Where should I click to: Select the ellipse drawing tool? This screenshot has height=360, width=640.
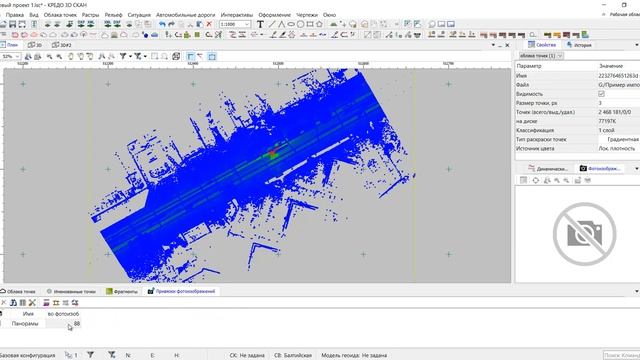click(x=291, y=24)
